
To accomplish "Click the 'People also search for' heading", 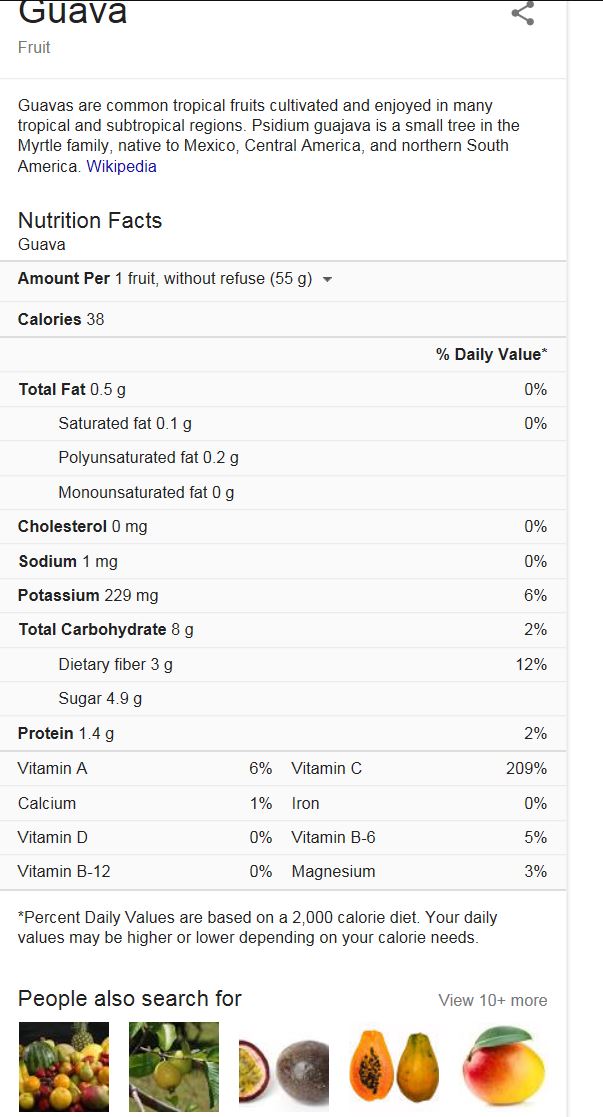I will click(130, 999).
